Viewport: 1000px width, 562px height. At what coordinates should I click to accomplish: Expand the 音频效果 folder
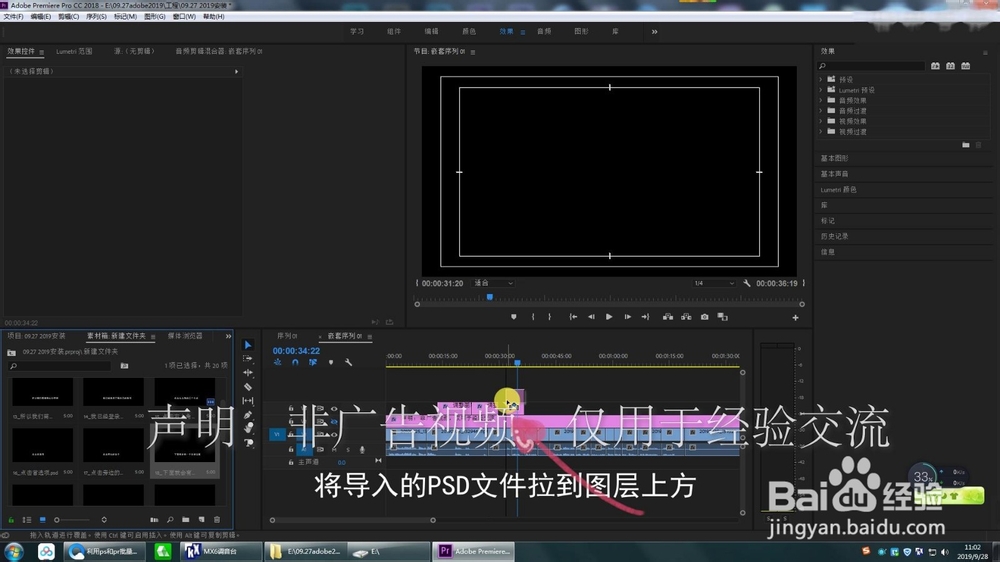(x=821, y=100)
